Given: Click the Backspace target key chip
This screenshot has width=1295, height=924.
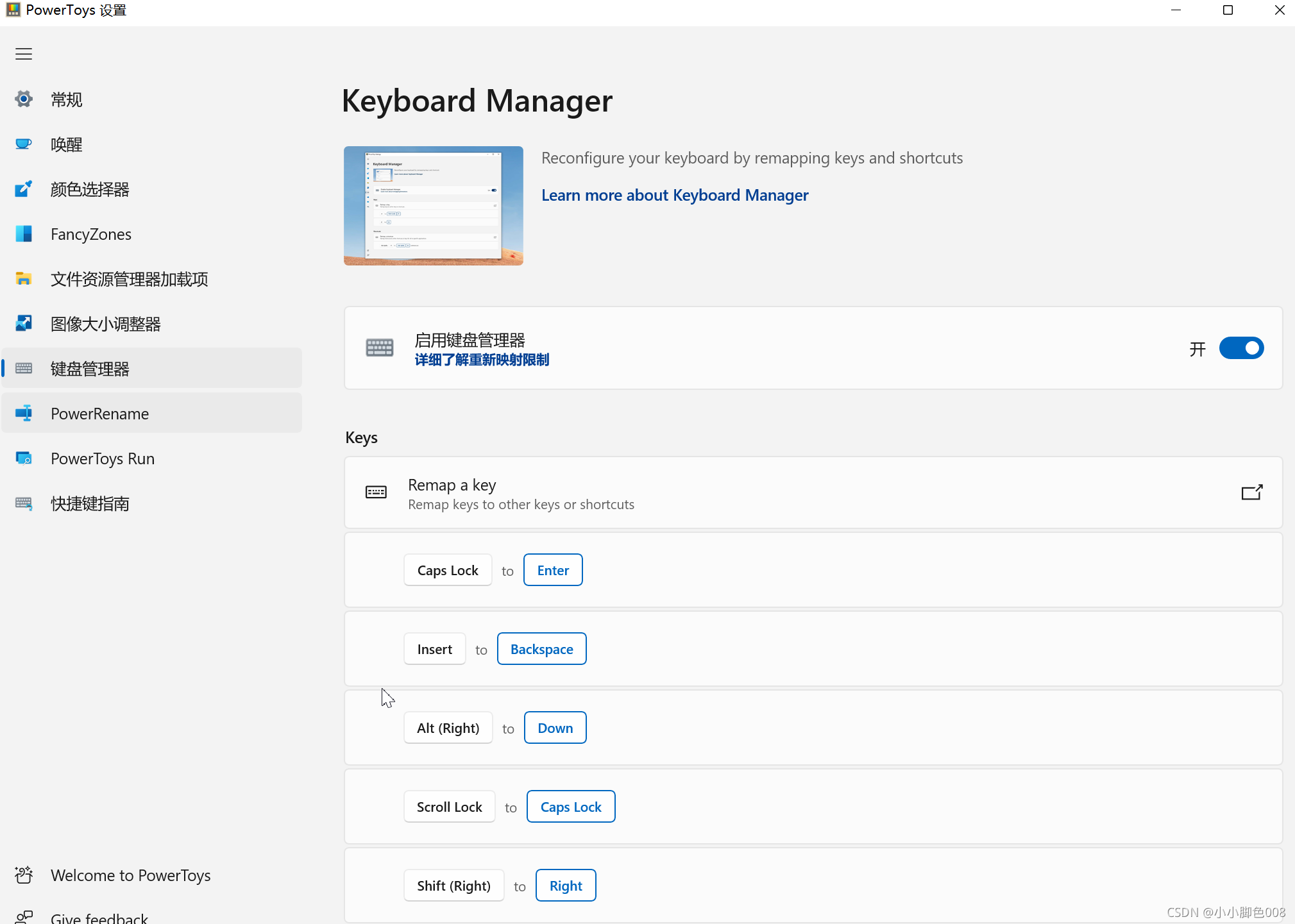Looking at the screenshot, I should click(x=542, y=649).
